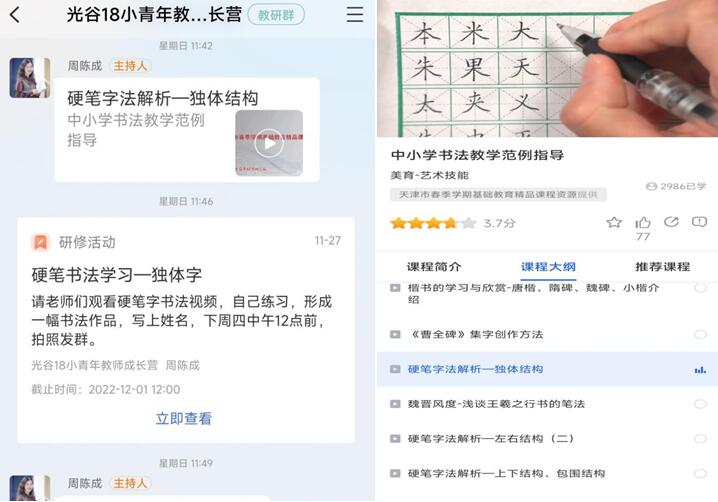
Task: Favorite the course with the star icon
Action: point(614,223)
